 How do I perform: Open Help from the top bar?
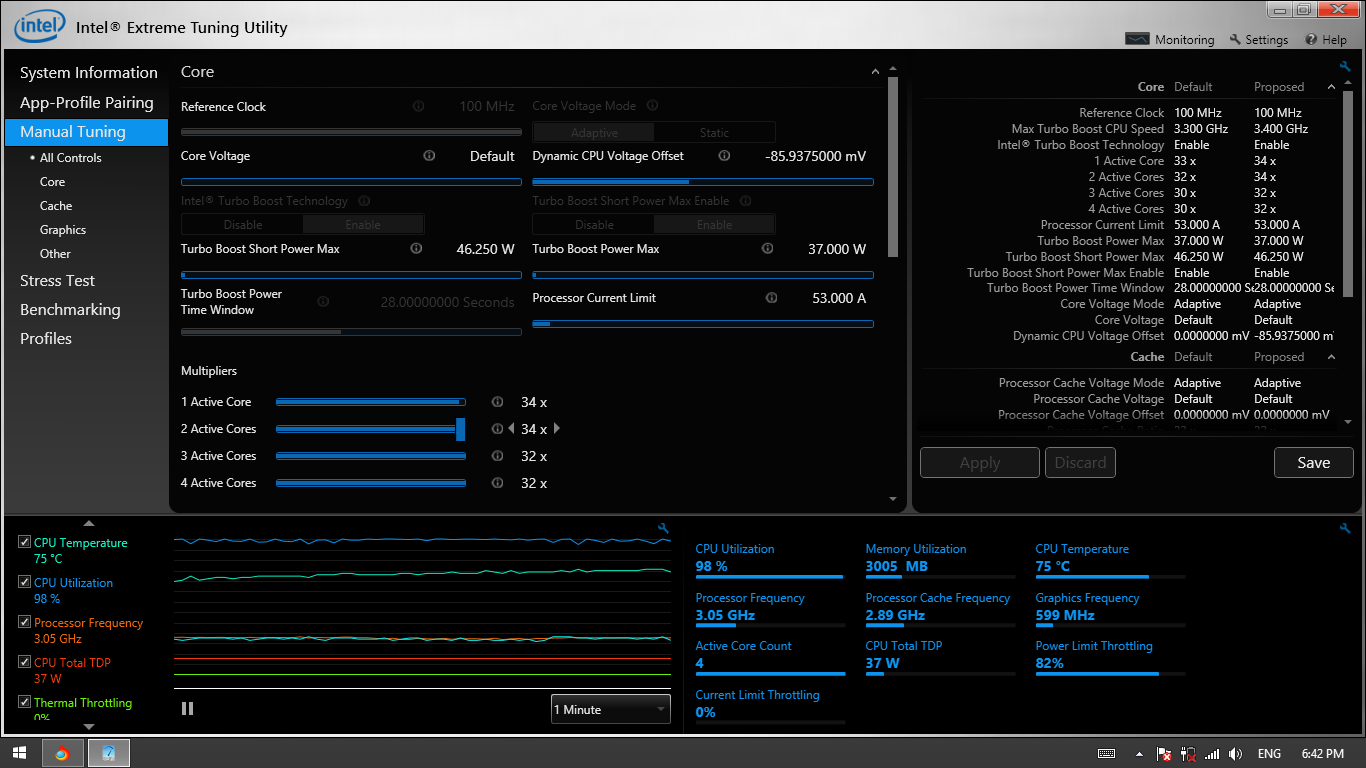pos(1326,40)
